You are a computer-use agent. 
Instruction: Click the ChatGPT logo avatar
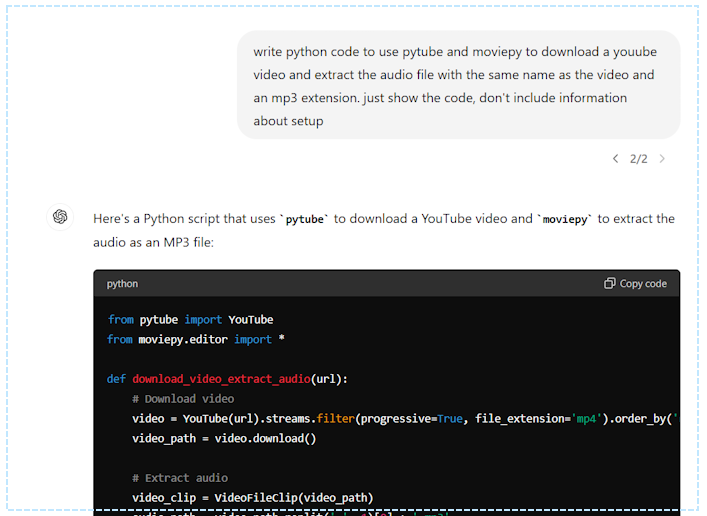pyautogui.click(x=60, y=217)
